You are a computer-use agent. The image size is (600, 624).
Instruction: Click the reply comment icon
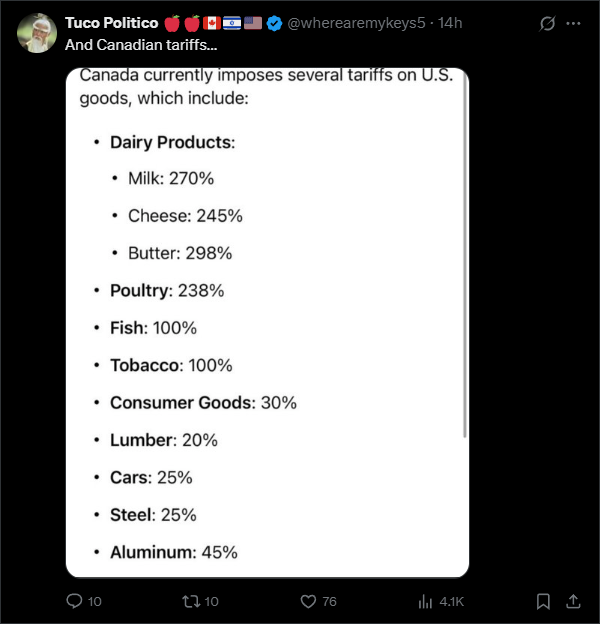pyautogui.click(x=74, y=601)
